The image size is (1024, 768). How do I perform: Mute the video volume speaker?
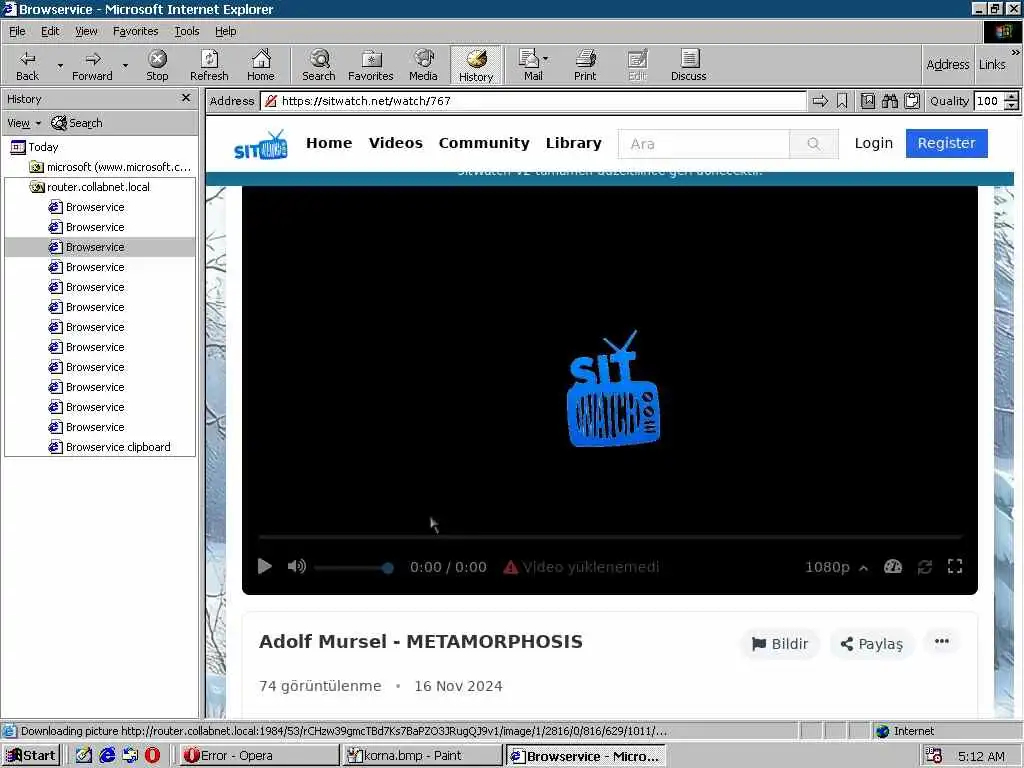click(x=296, y=566)
